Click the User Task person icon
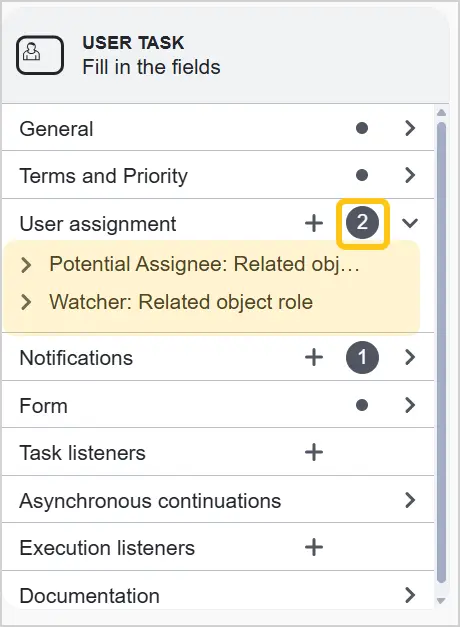The image size is (460, 627). point(40,55)
